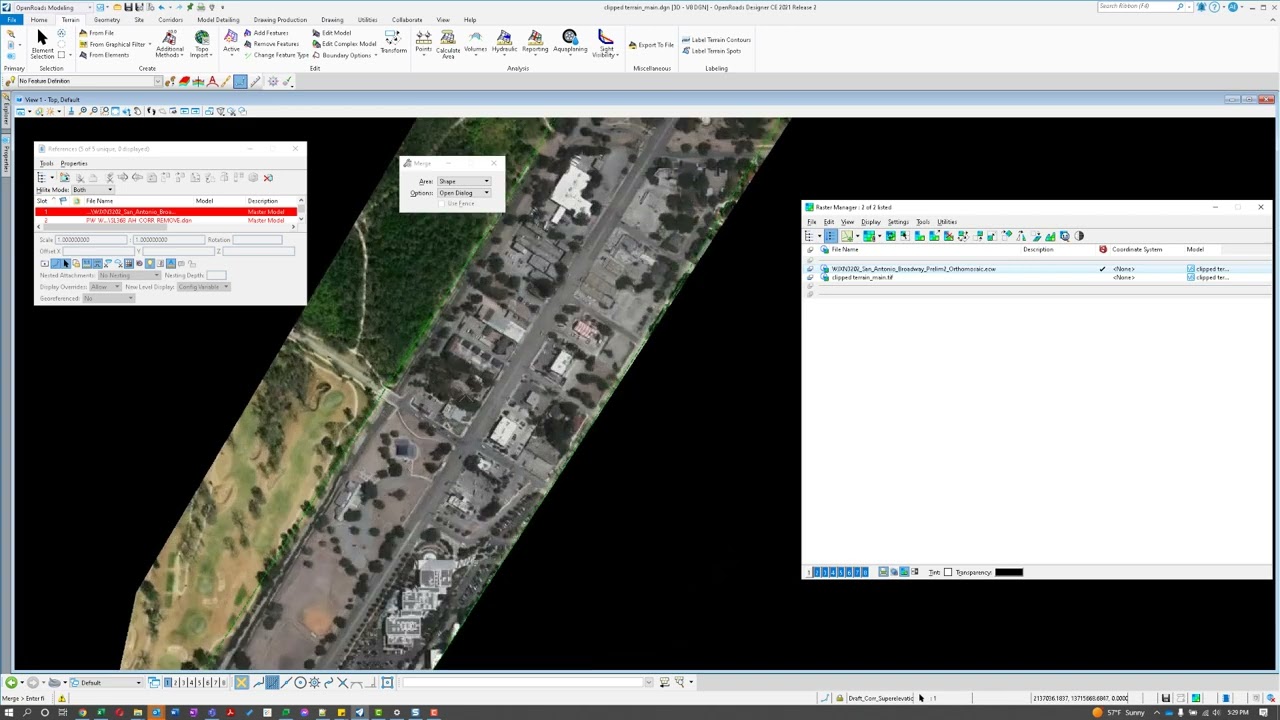Click the contrast half-circle icon in Raster Manager
Screen dimensions: 1280x720
(x=1079, y=236)
